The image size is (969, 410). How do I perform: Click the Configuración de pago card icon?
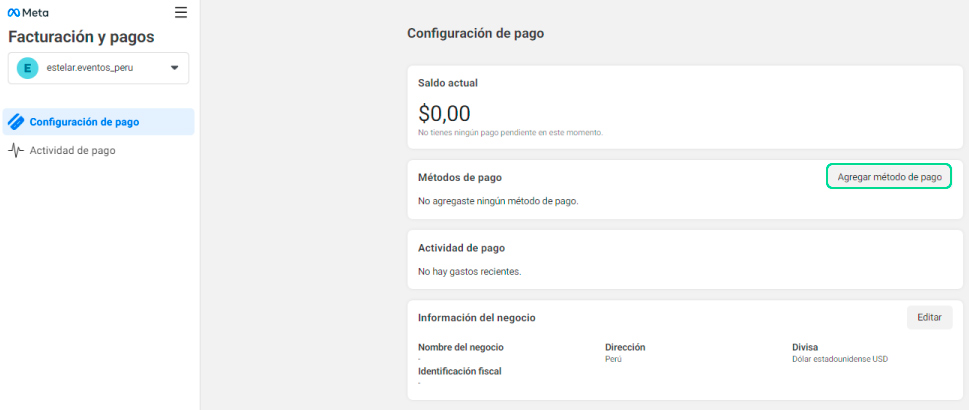click(16, 122)
